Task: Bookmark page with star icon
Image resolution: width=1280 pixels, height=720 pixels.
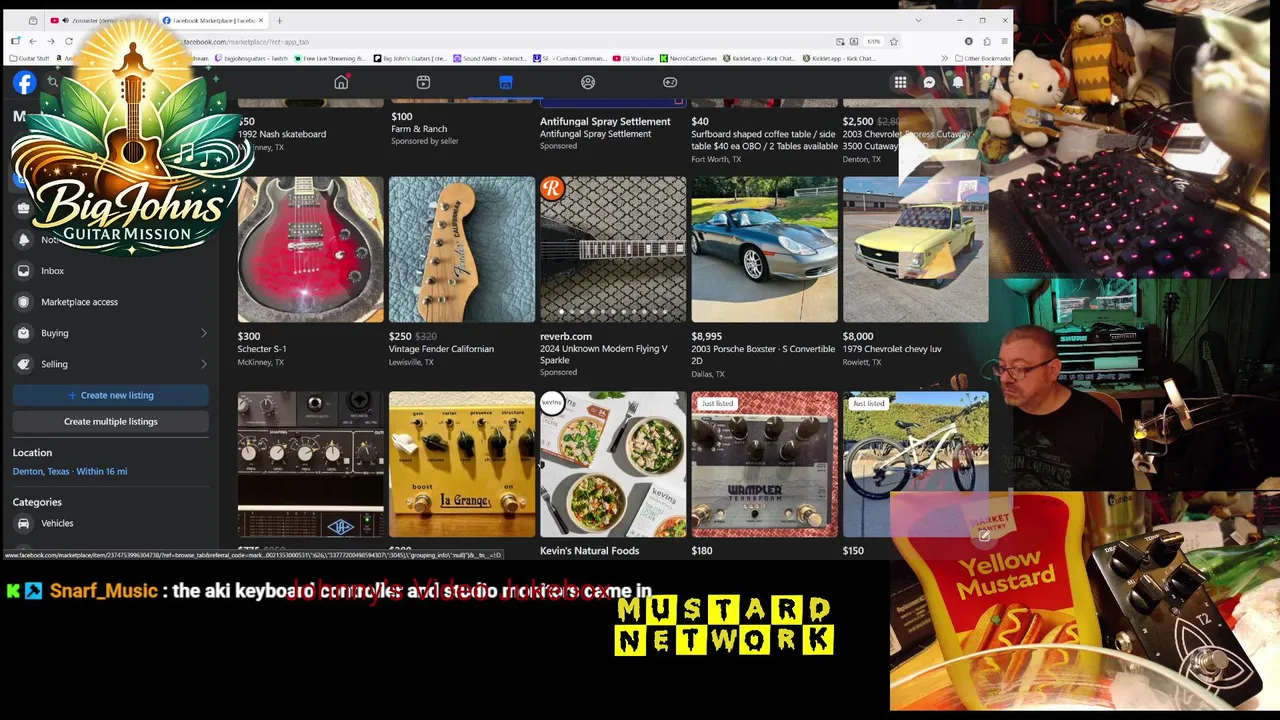Action: pos(894,41)
